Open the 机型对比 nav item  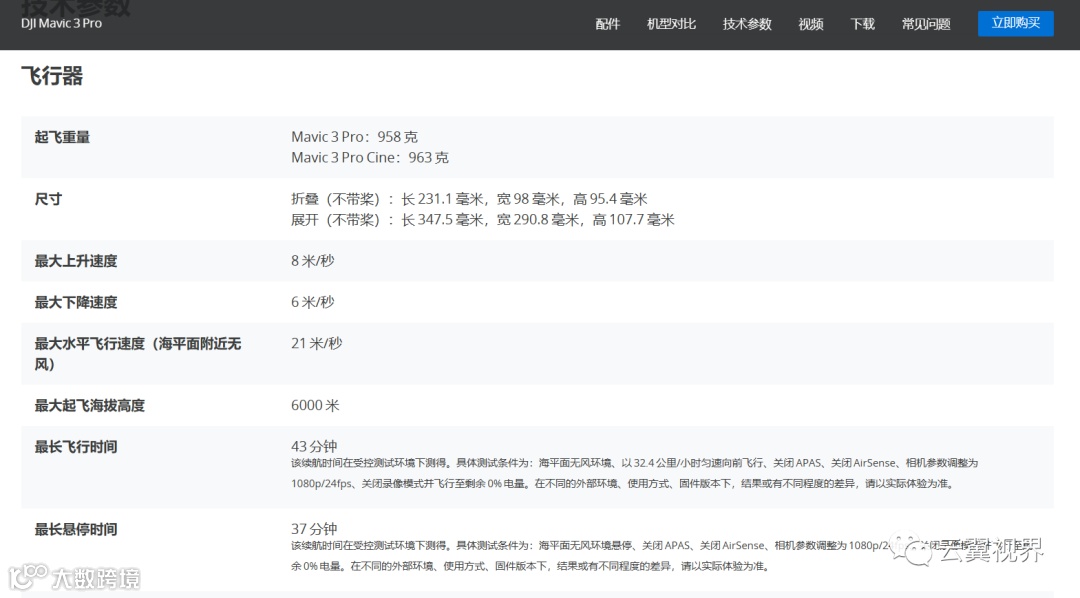[x=672, y=24]
